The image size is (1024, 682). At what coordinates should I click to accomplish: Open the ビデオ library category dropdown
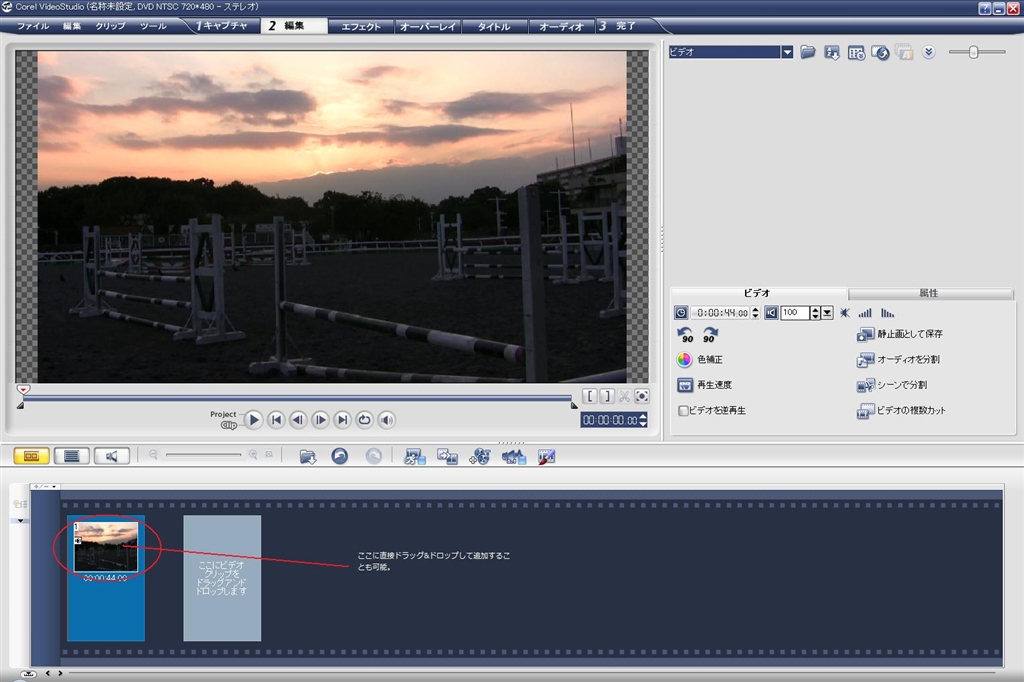(x=787, y=52)
